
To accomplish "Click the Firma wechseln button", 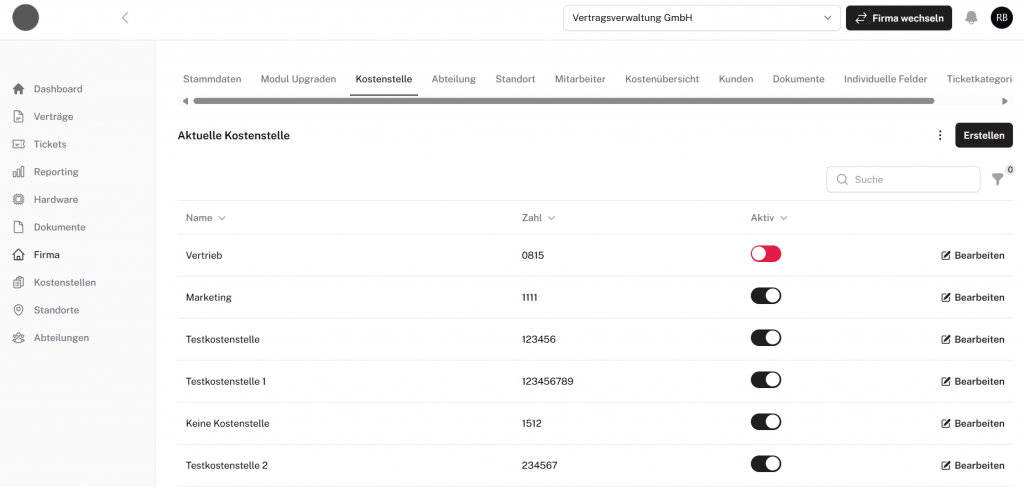I will click(898, 18).
